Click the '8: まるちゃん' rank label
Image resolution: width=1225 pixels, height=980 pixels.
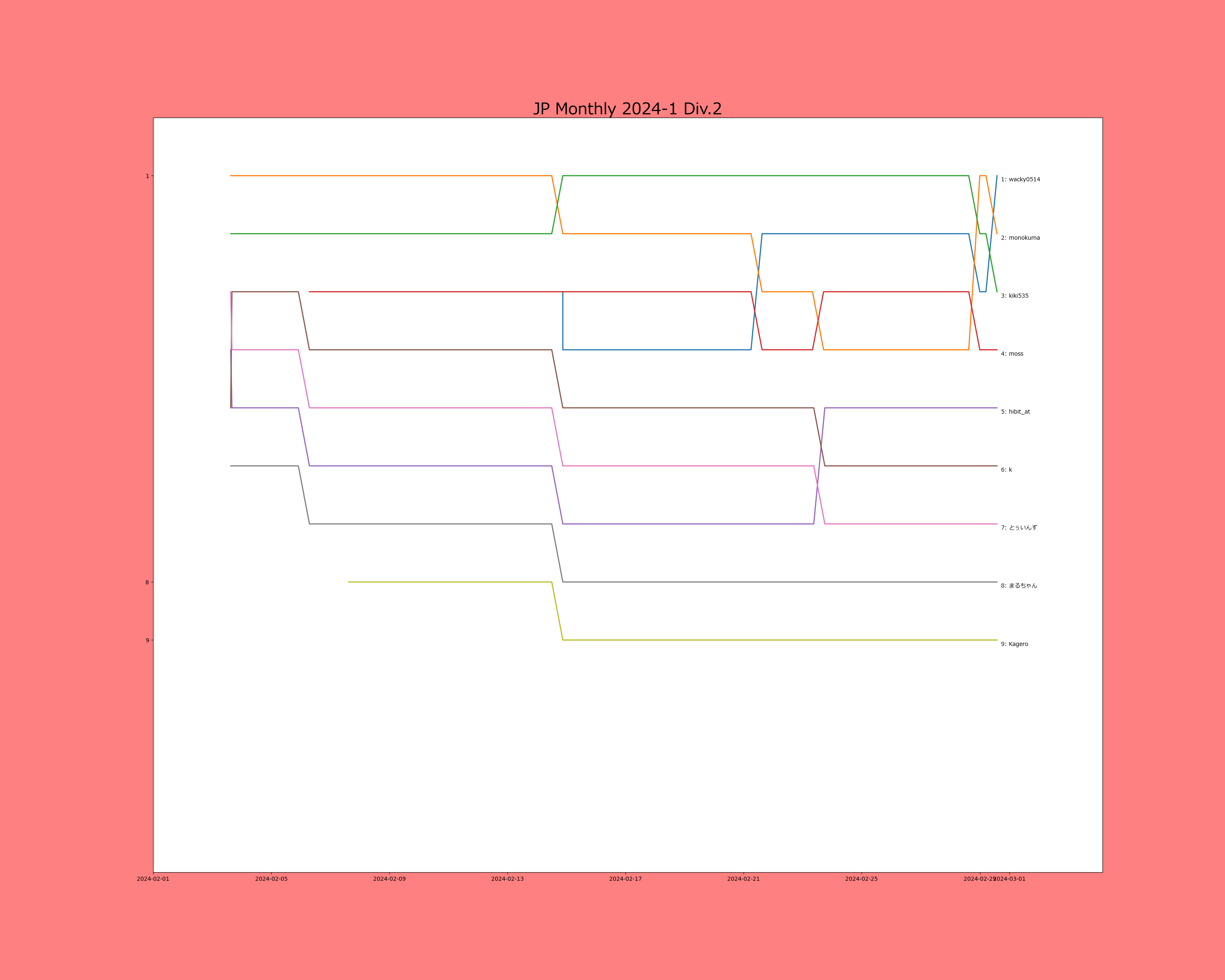[x=1018, y=586]
